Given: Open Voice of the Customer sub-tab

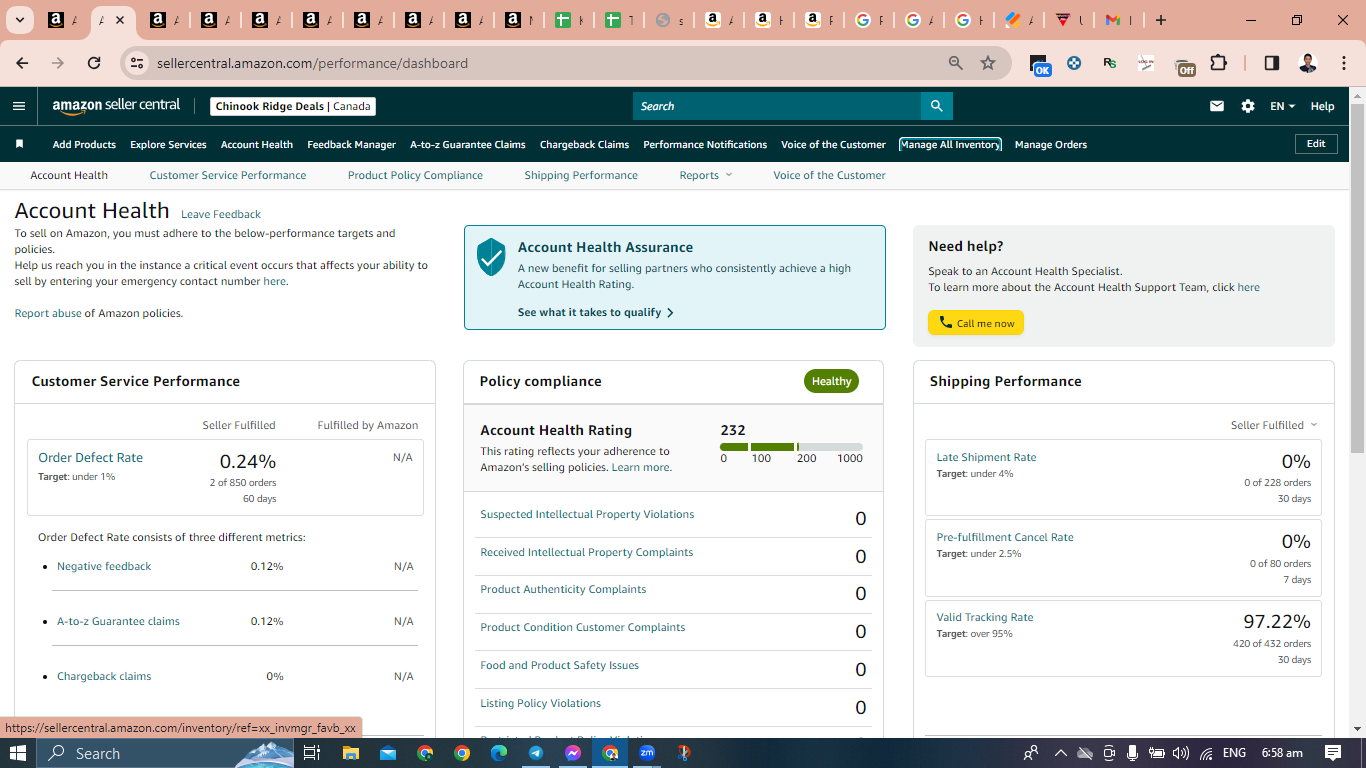Looking at the screenshot, I should coord(829,175).
